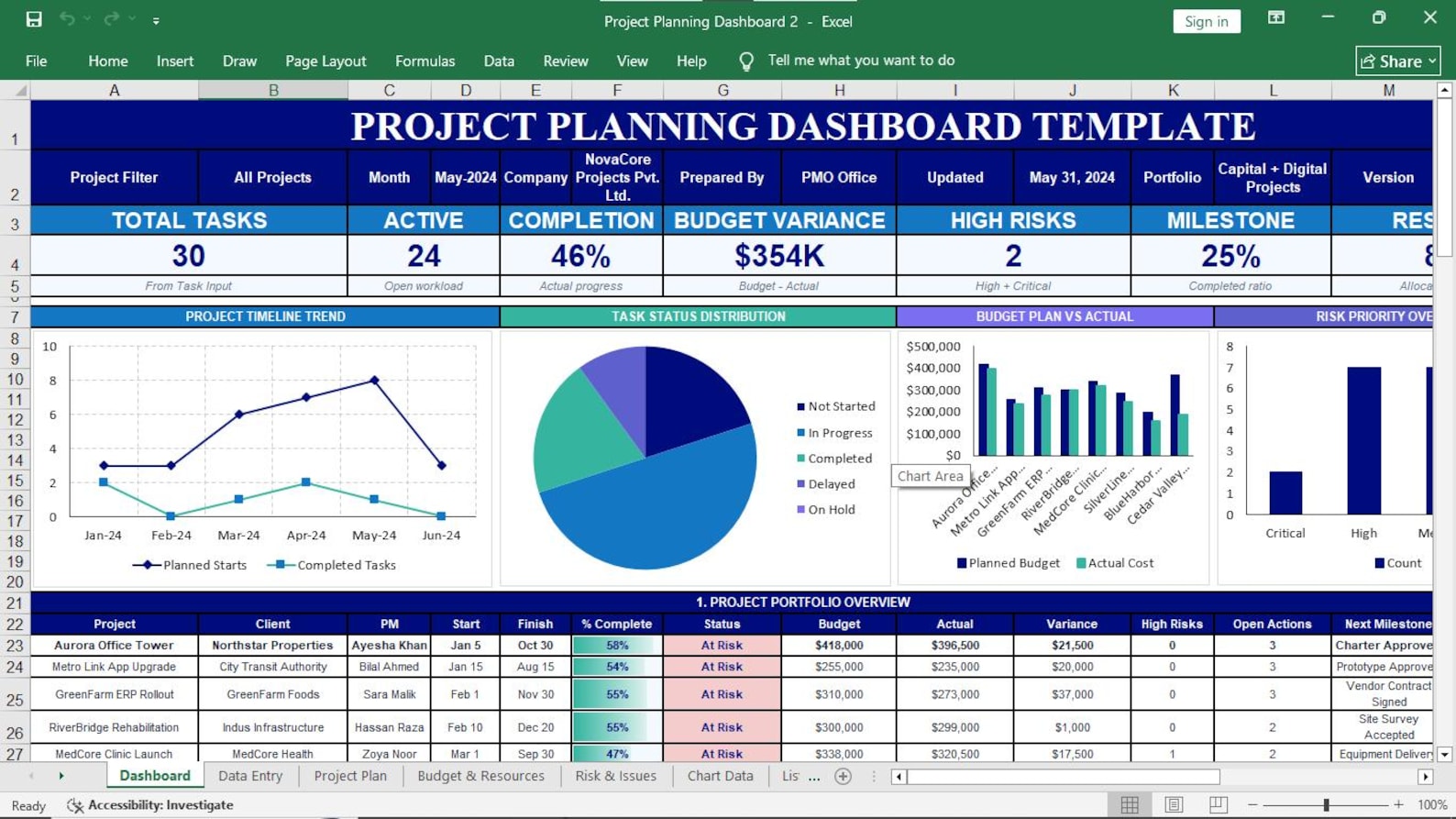Screen dimensions: 1456x819
Task: Switch to the Chart Data sheet tab
Action: point(720,776)
